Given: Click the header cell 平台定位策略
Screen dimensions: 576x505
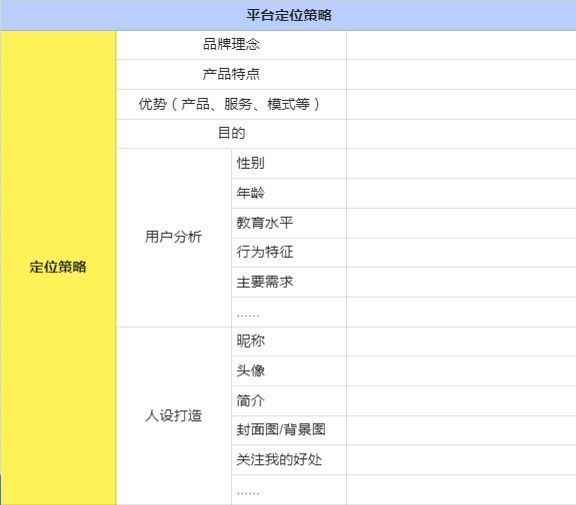Looking at the screenshot, I should (288, 15).
